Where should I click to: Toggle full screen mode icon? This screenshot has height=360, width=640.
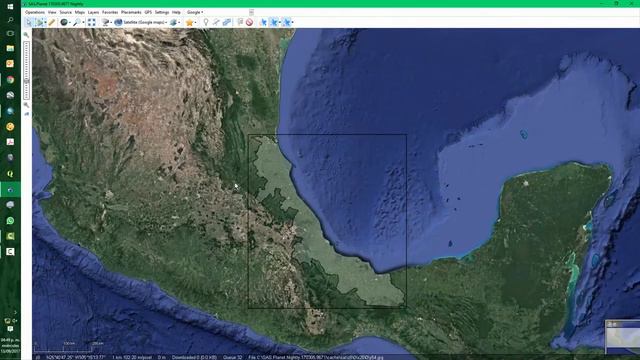pyautogui.click(x=91, y=22)
